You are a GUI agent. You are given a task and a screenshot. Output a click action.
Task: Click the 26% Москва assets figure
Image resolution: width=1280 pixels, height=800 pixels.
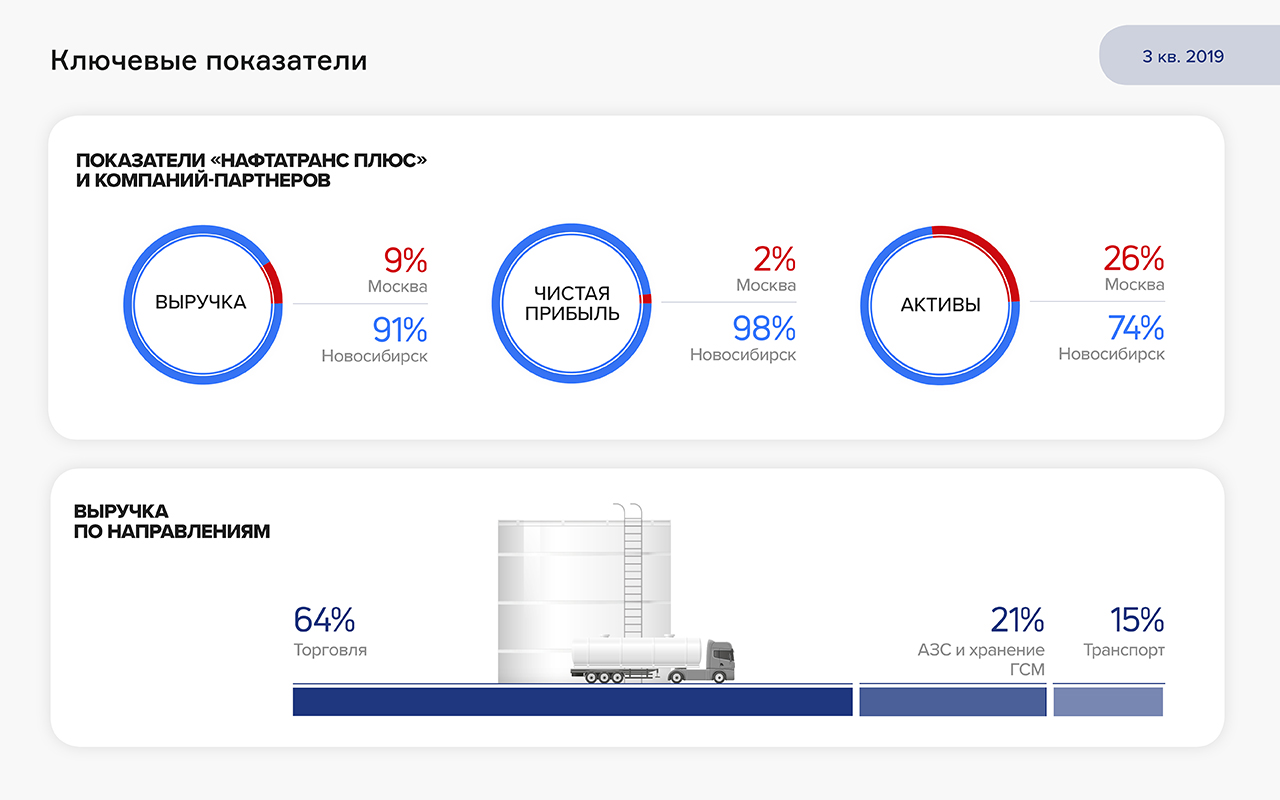[x=1134, y=259]
